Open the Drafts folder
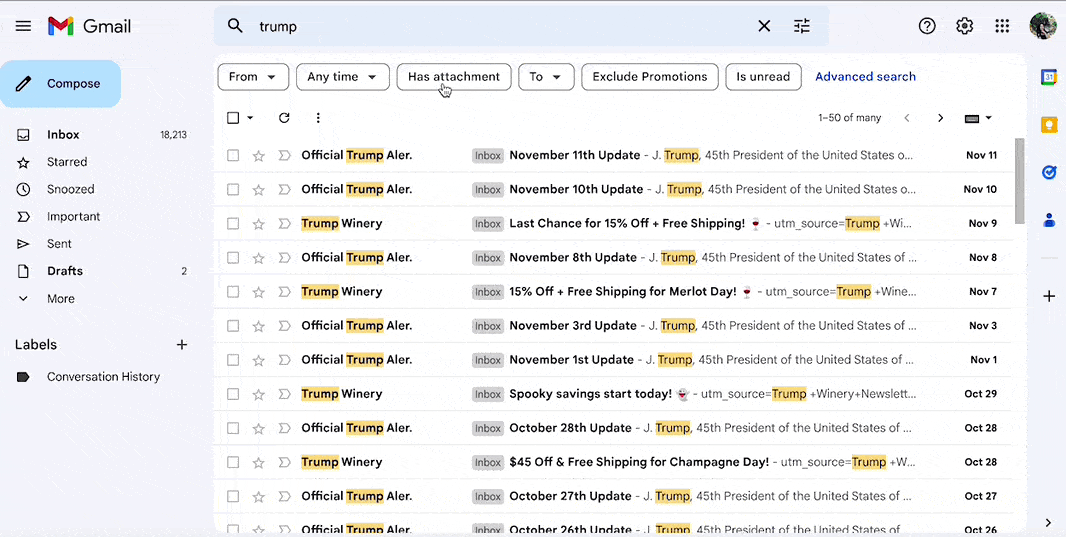 (x=64, y=271)
